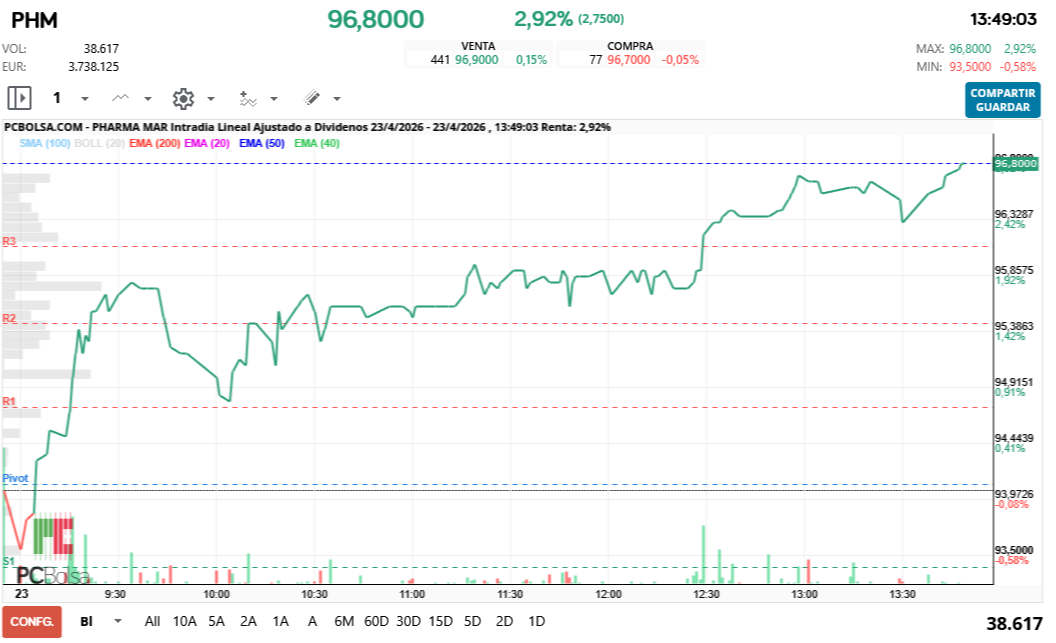Select the 6M timeframe tab

[343, 621]
